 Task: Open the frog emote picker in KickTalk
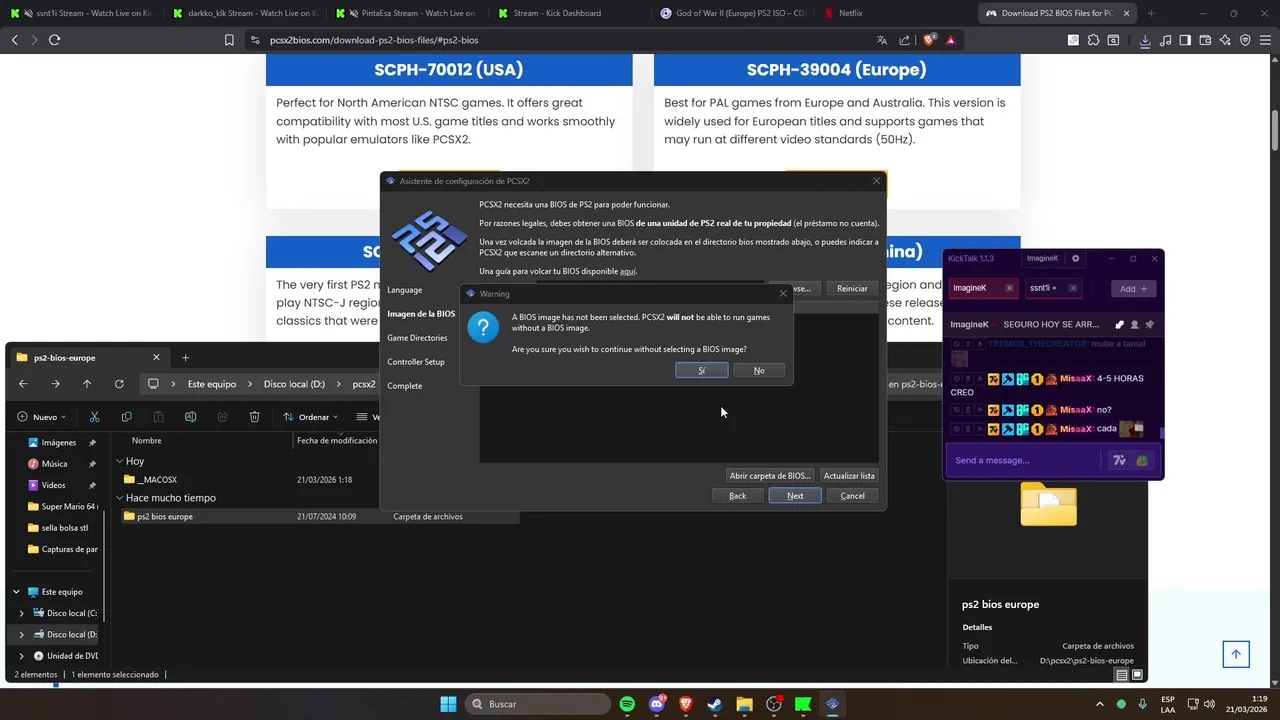pos(1142,460)
